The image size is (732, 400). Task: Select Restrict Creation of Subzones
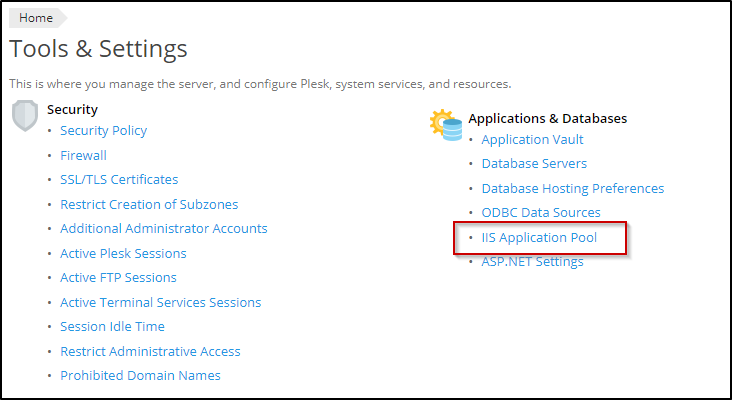point(149,204)
